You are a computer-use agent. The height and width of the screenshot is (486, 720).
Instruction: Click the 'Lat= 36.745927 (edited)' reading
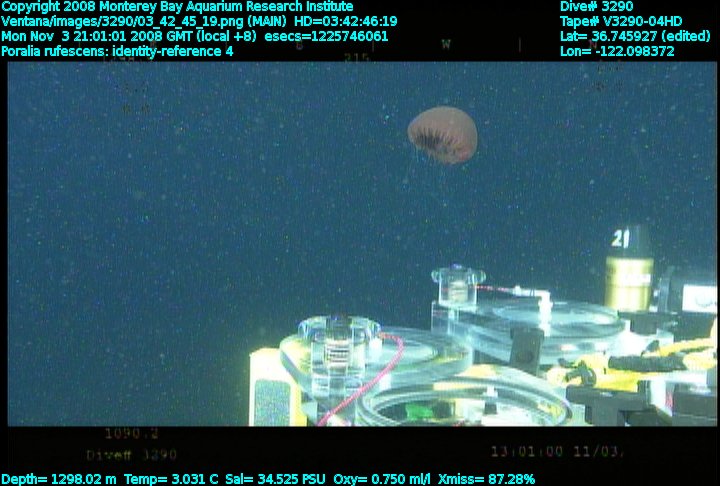635,36
